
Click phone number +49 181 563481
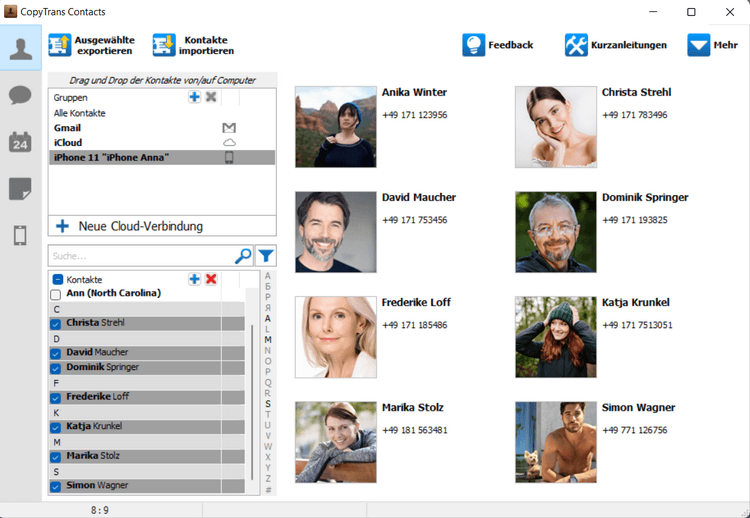click(x=415, y=430)
